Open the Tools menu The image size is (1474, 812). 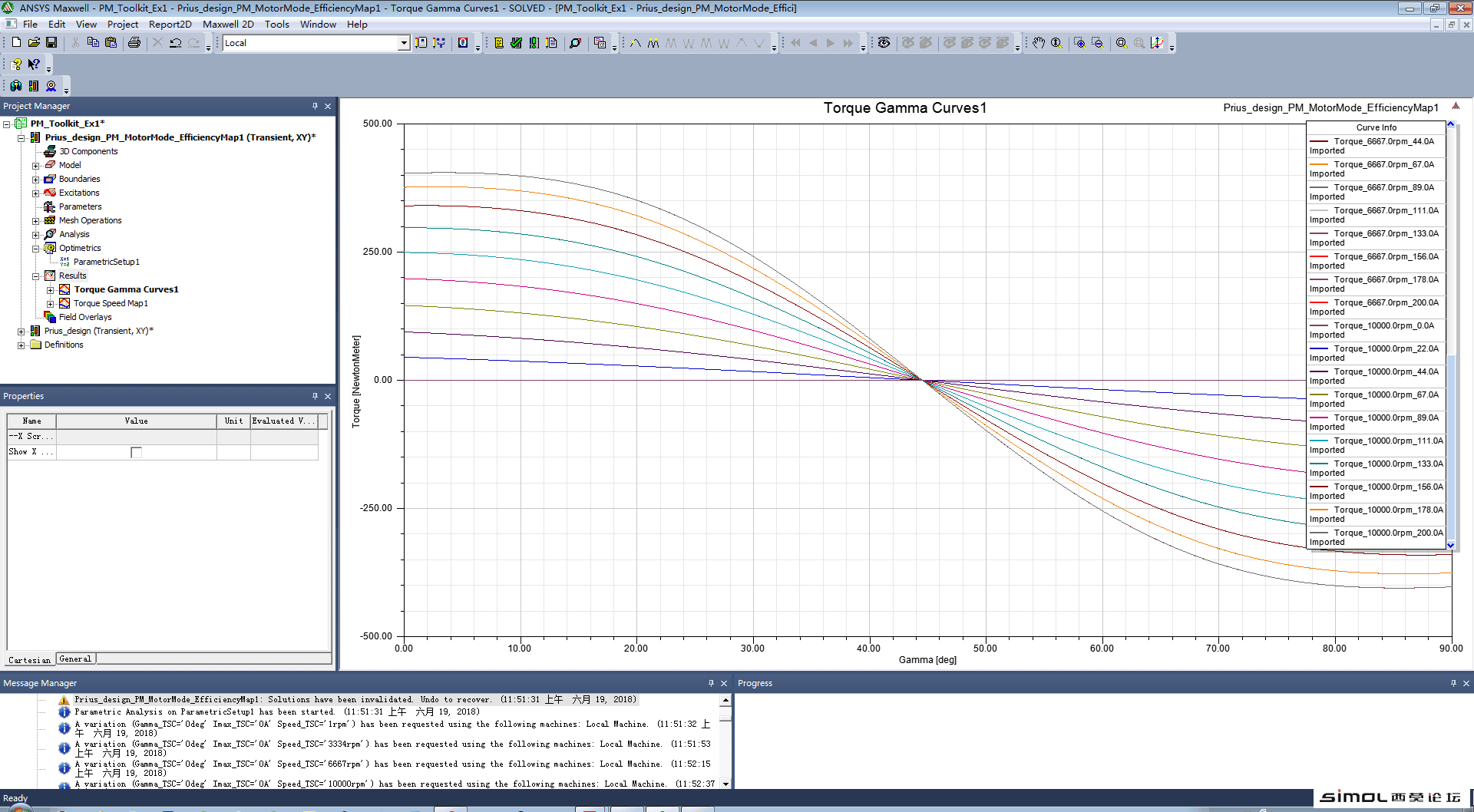tap(277, 25)
